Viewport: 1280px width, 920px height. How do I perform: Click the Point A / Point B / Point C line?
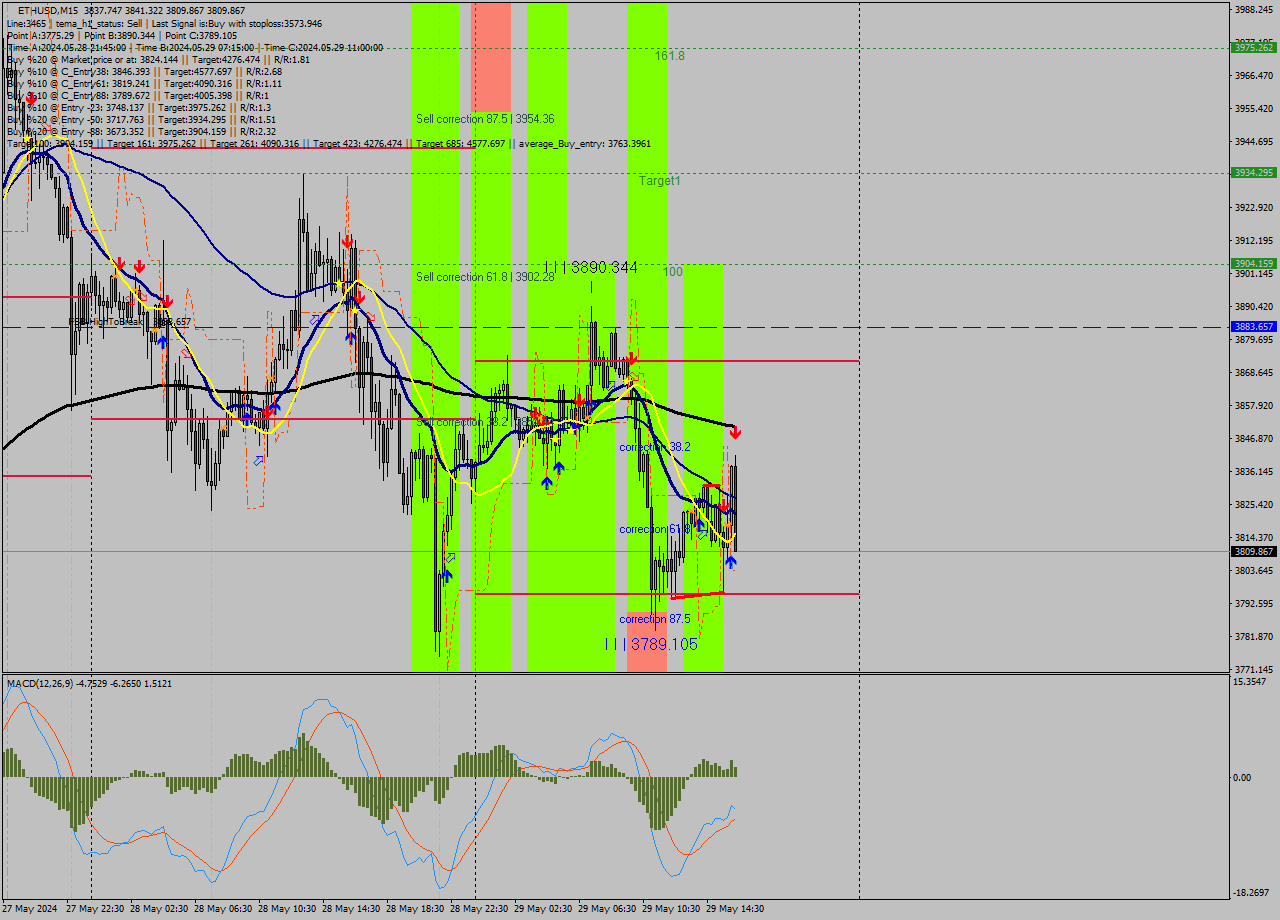122,35
